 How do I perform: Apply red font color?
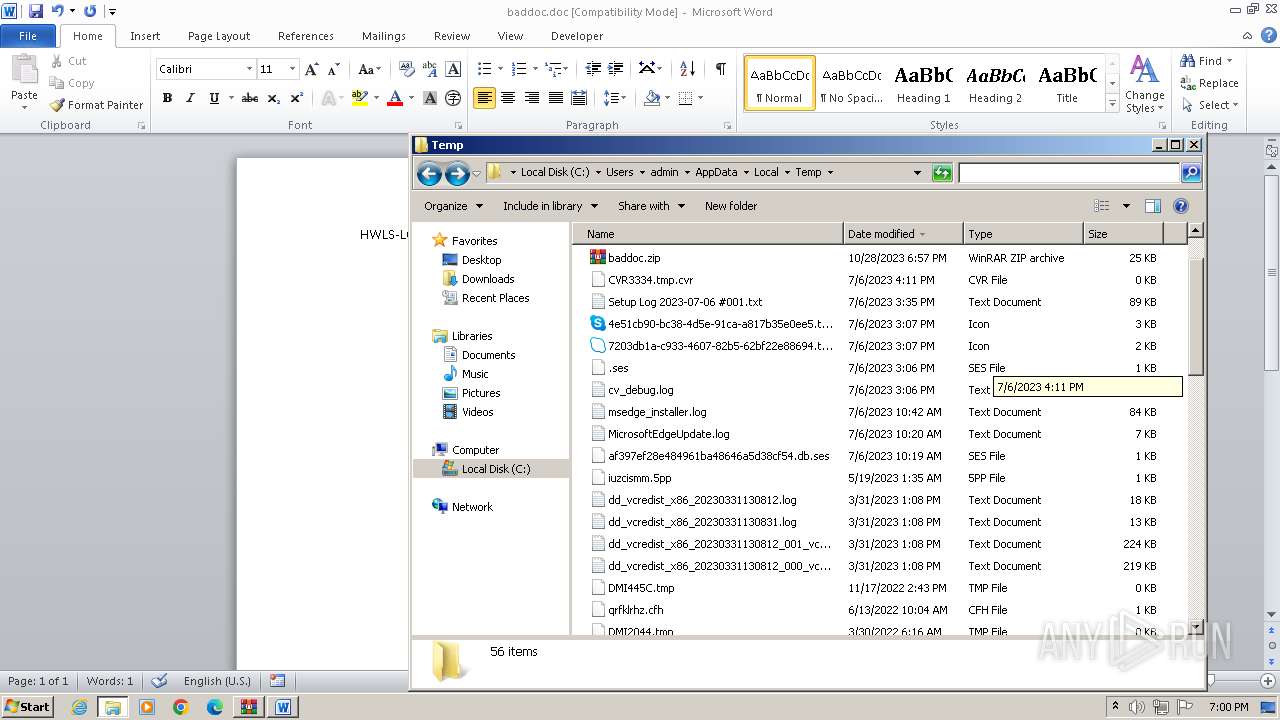(395, 98)
